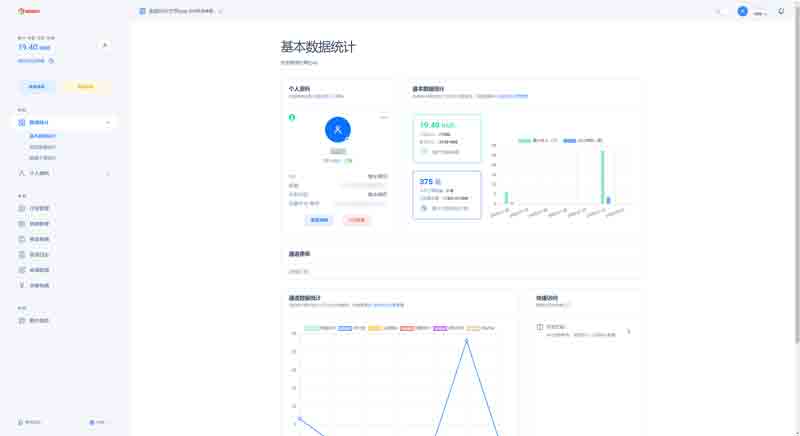Open the user account dropdown beside the top-right avatar
800x436 pixels.
pyautogui.click(x=759, y=12)
